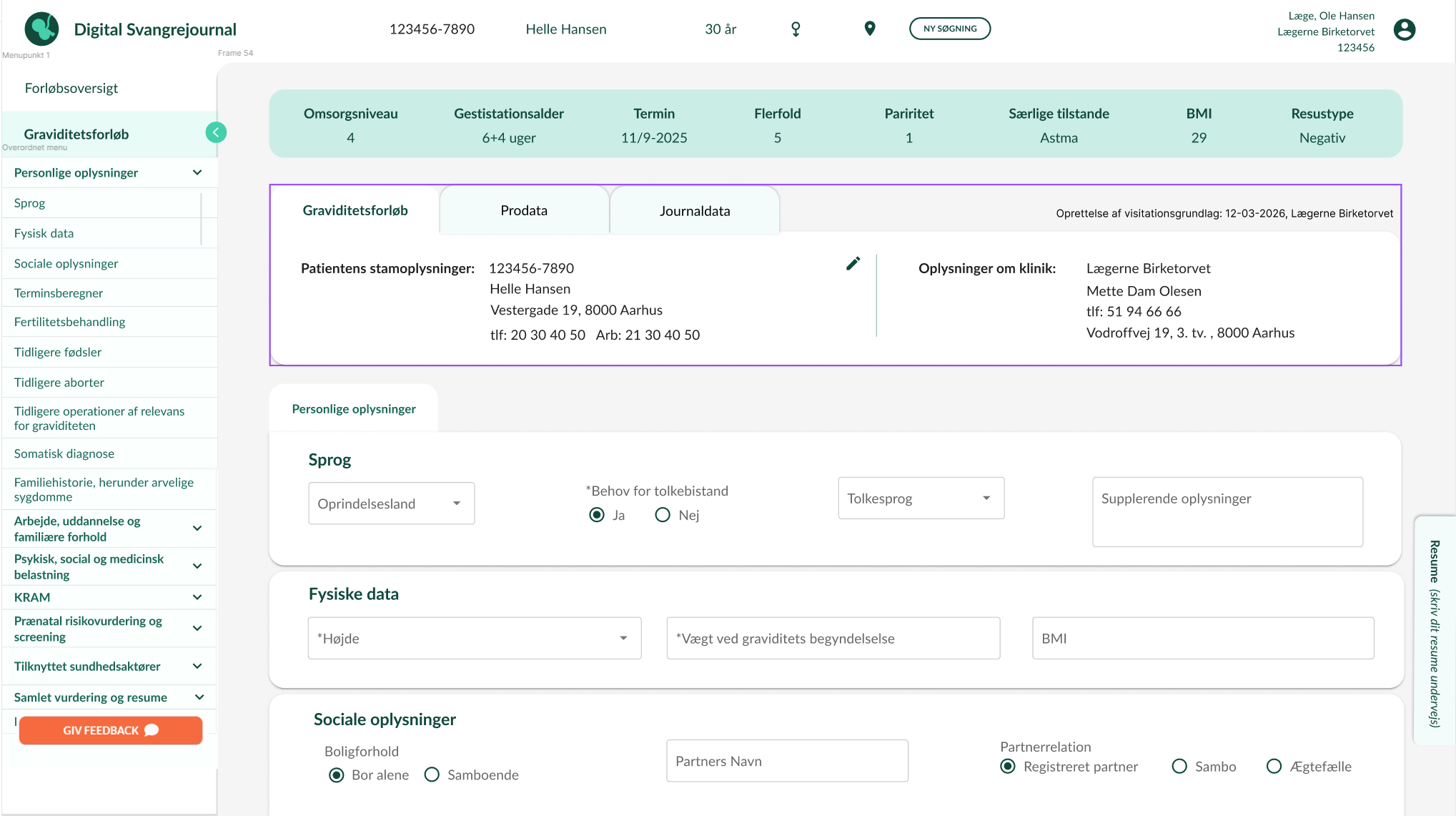The width and height of the screenshot is (1456, 816).
Task: Click the NY SØGNING button
Action: (949, 29)
